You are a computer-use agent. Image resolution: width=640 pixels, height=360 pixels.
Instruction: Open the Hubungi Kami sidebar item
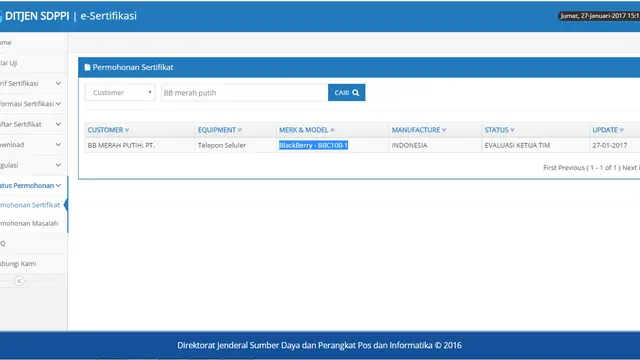tap(33, 264)
